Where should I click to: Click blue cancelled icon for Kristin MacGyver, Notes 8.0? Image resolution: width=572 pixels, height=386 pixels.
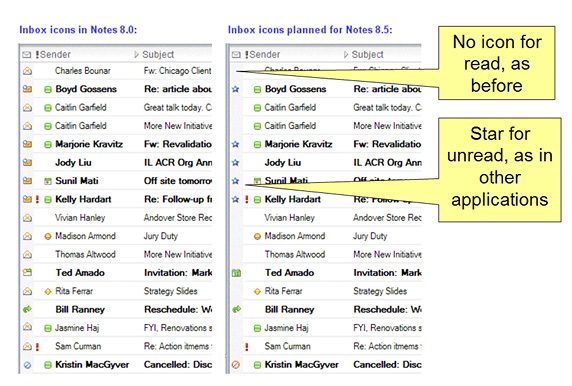(x=27, y=364)
